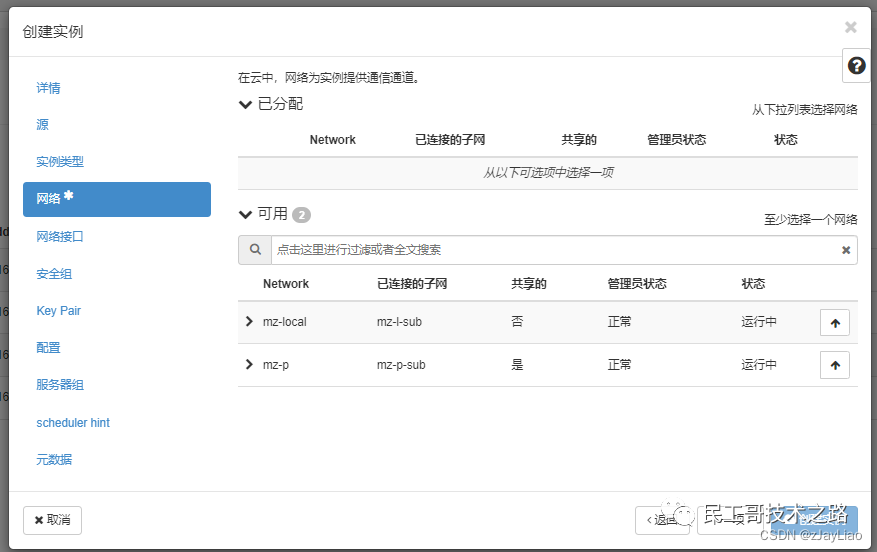Collapse the 已分配 section
877x552 pixels.
(x=245, y=105)
